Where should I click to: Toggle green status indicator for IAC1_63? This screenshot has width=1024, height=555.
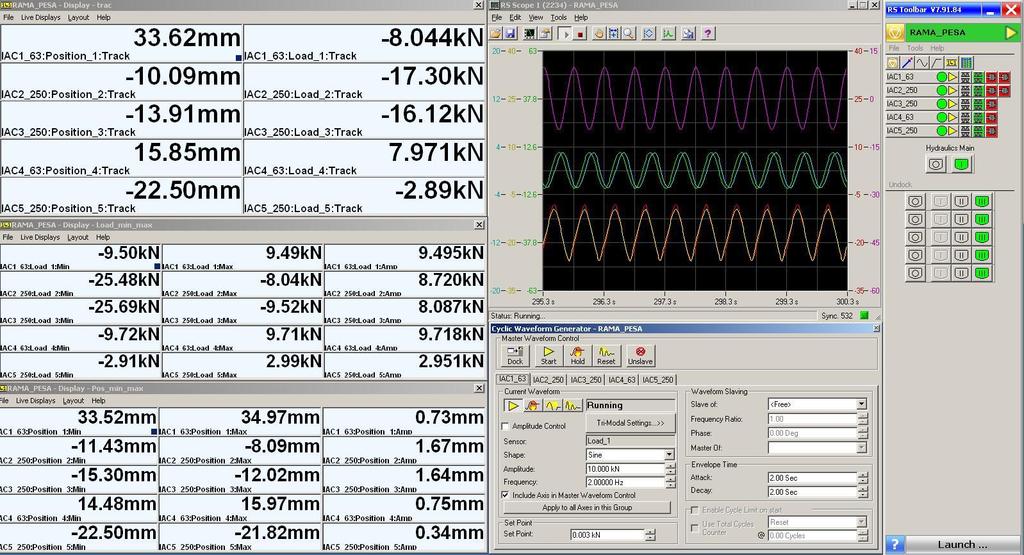pos(941,77)
